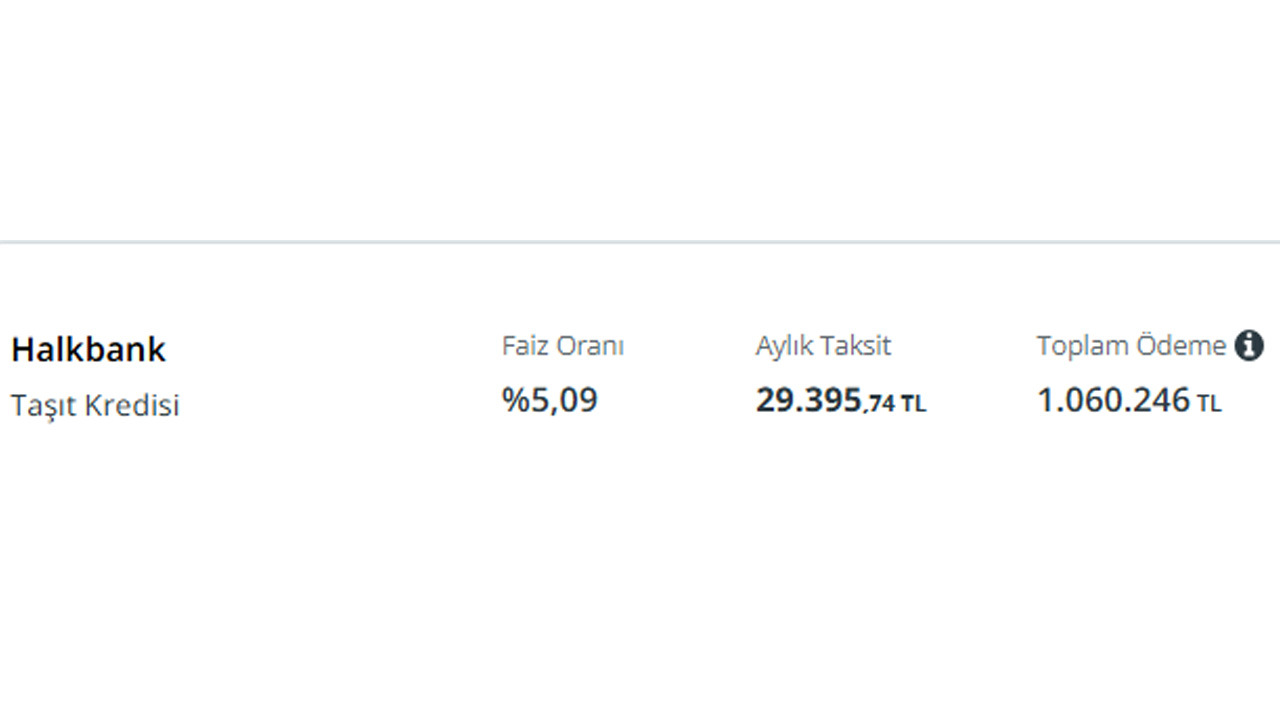Click the word Oranı in Faiz Oranı

590,346
